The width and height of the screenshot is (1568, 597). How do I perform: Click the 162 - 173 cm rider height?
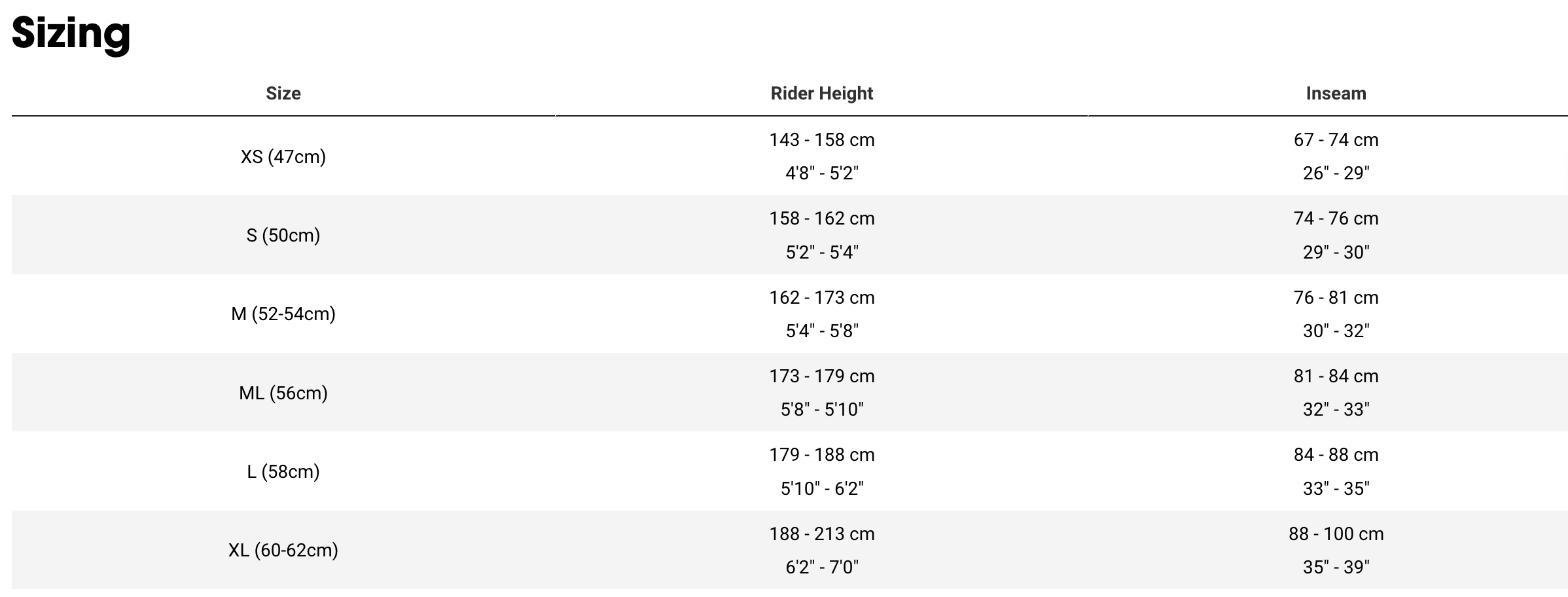[822, 298]
